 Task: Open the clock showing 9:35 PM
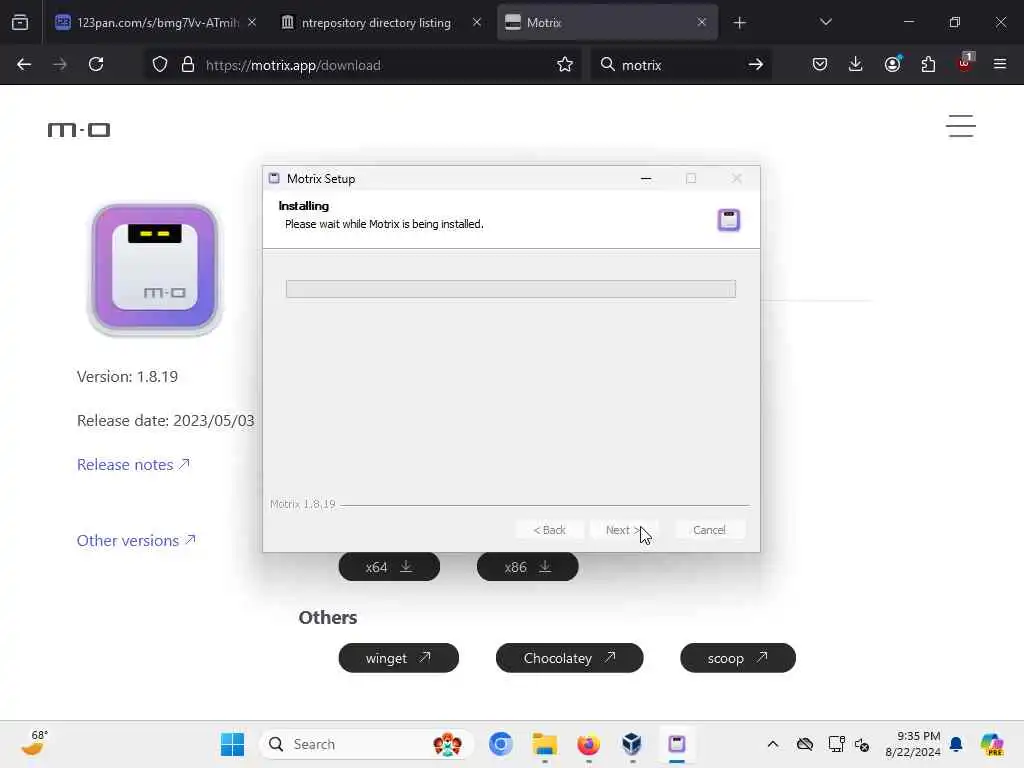pos(912,744)
